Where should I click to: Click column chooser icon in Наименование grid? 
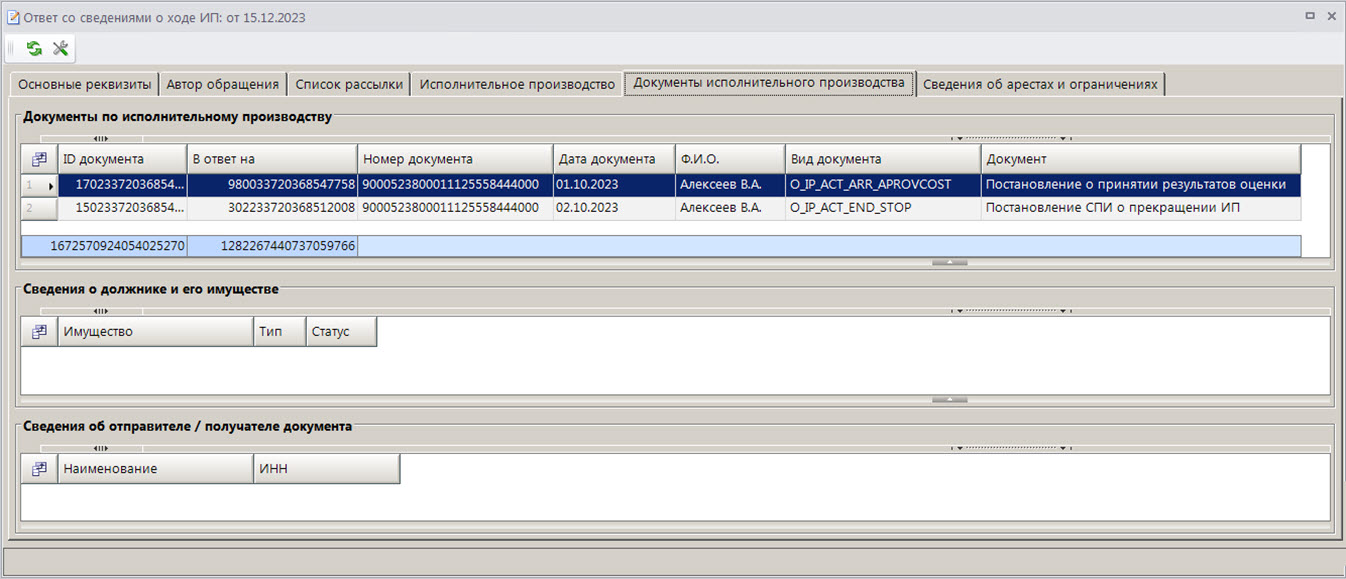coord(39,469)
